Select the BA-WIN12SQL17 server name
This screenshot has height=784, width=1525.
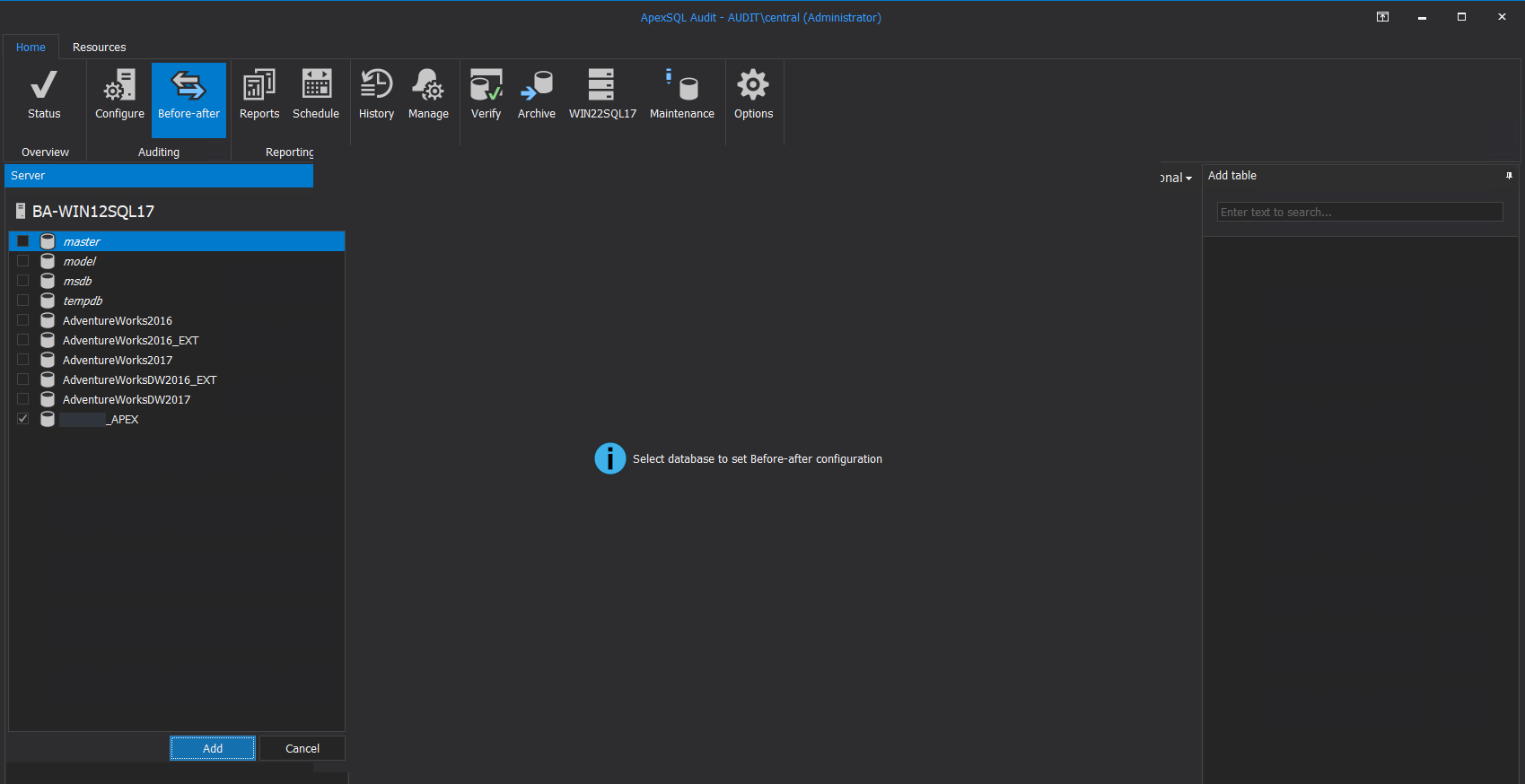tap(93, 212)
